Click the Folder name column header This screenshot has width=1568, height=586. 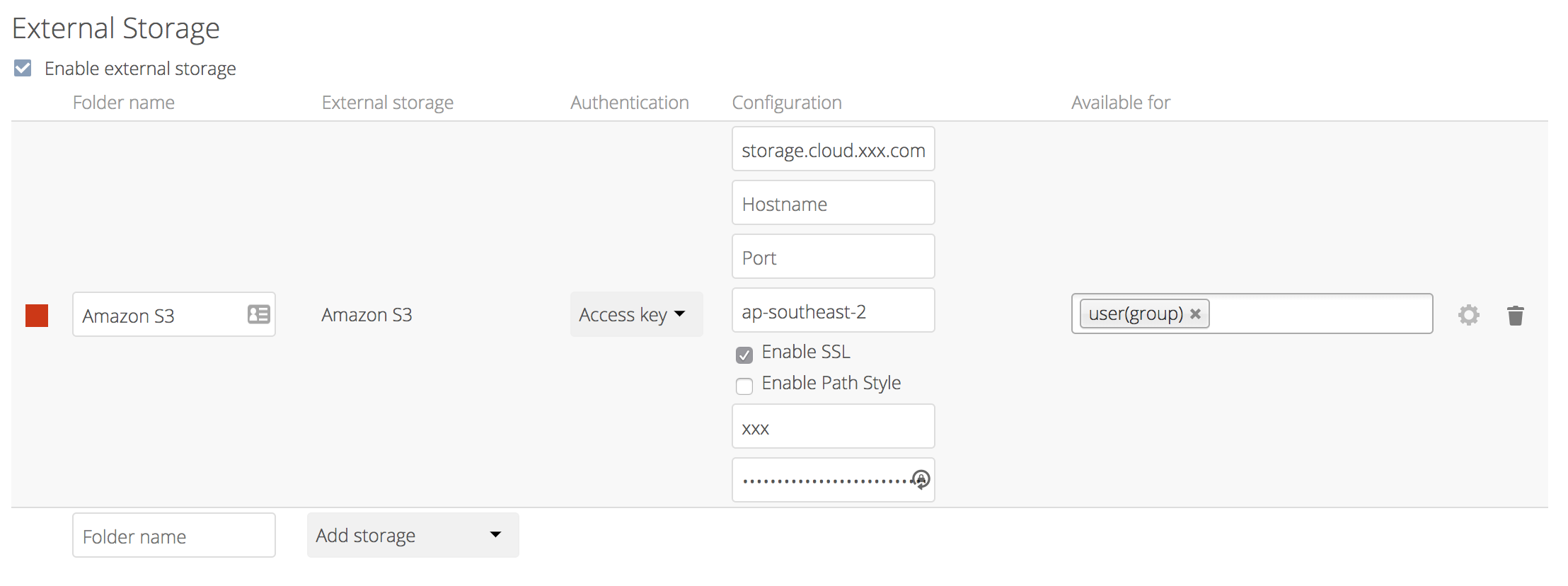click(x=123, y=103)
